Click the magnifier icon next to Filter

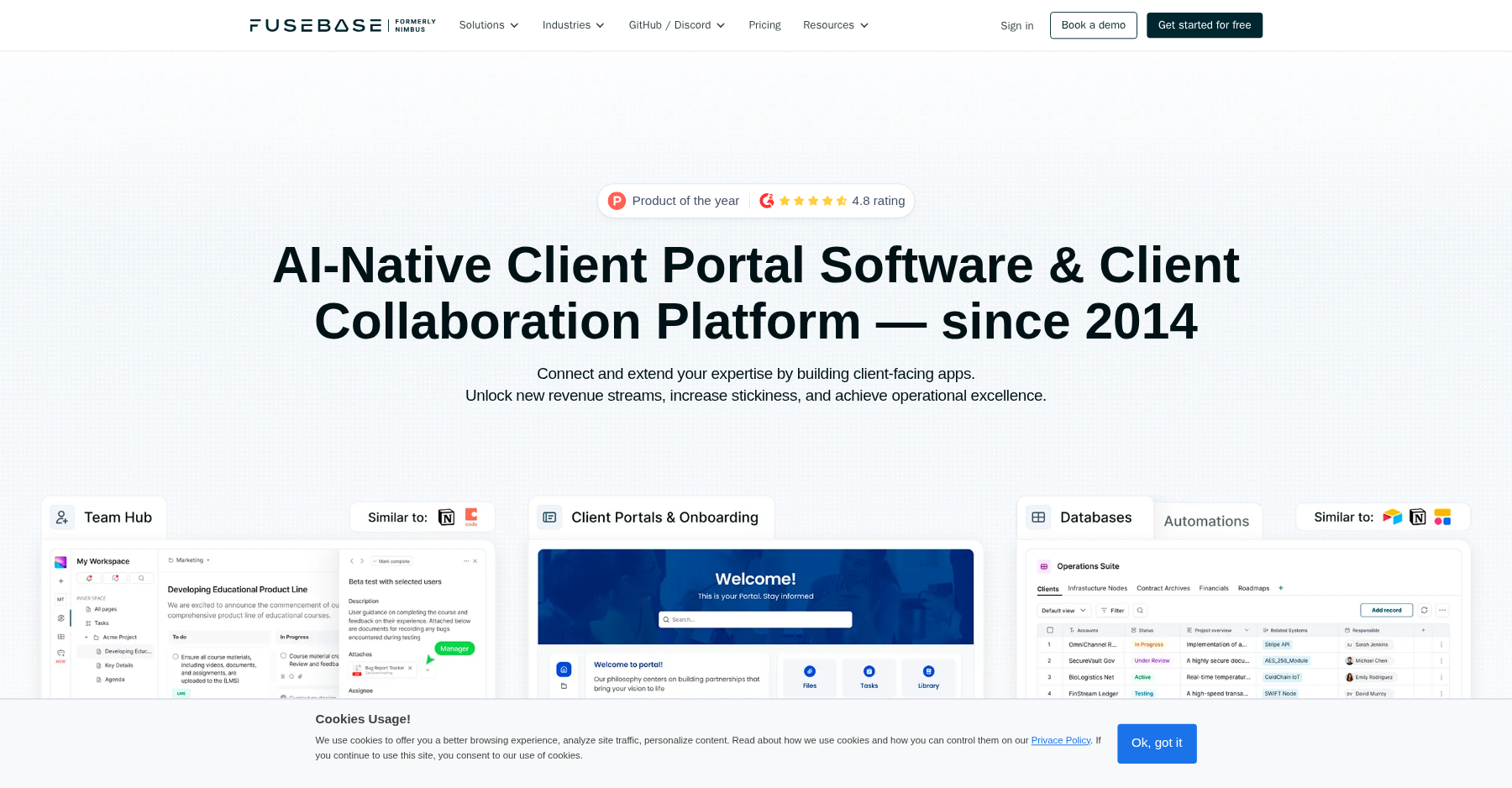click(x=1140, y=611)
